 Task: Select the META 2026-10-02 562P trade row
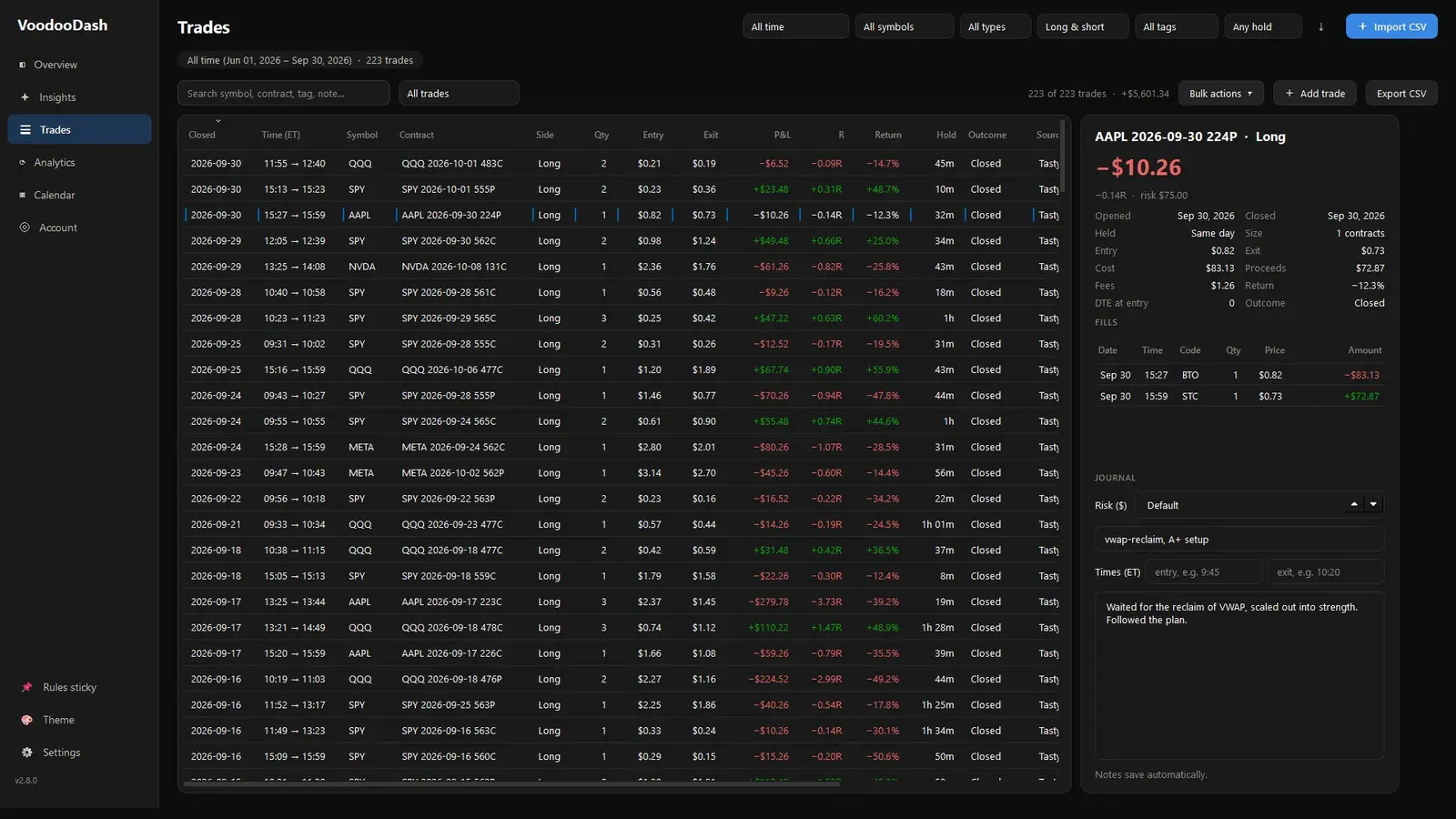(623, 473)
